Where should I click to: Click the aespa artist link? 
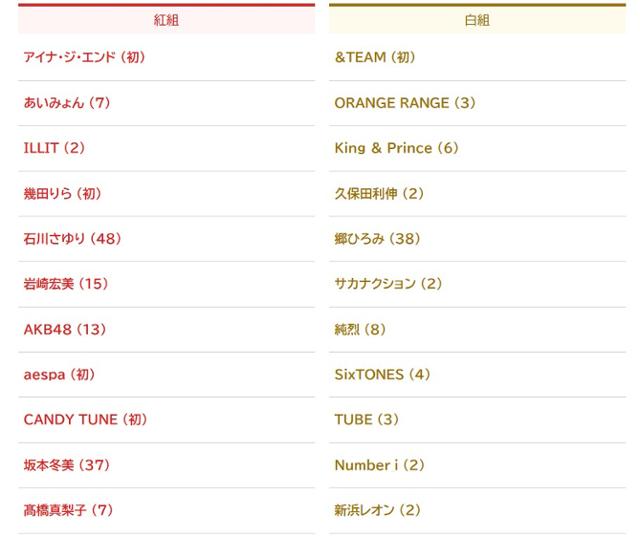[59, 374]
